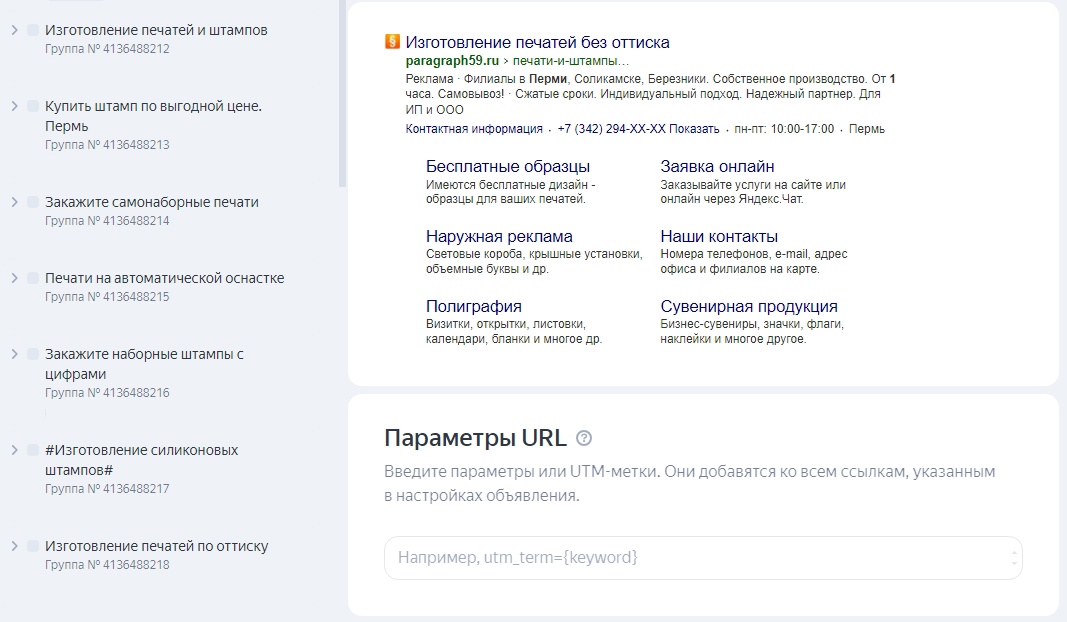Open the Бесплатные образцы sitelink

(508, 166)
